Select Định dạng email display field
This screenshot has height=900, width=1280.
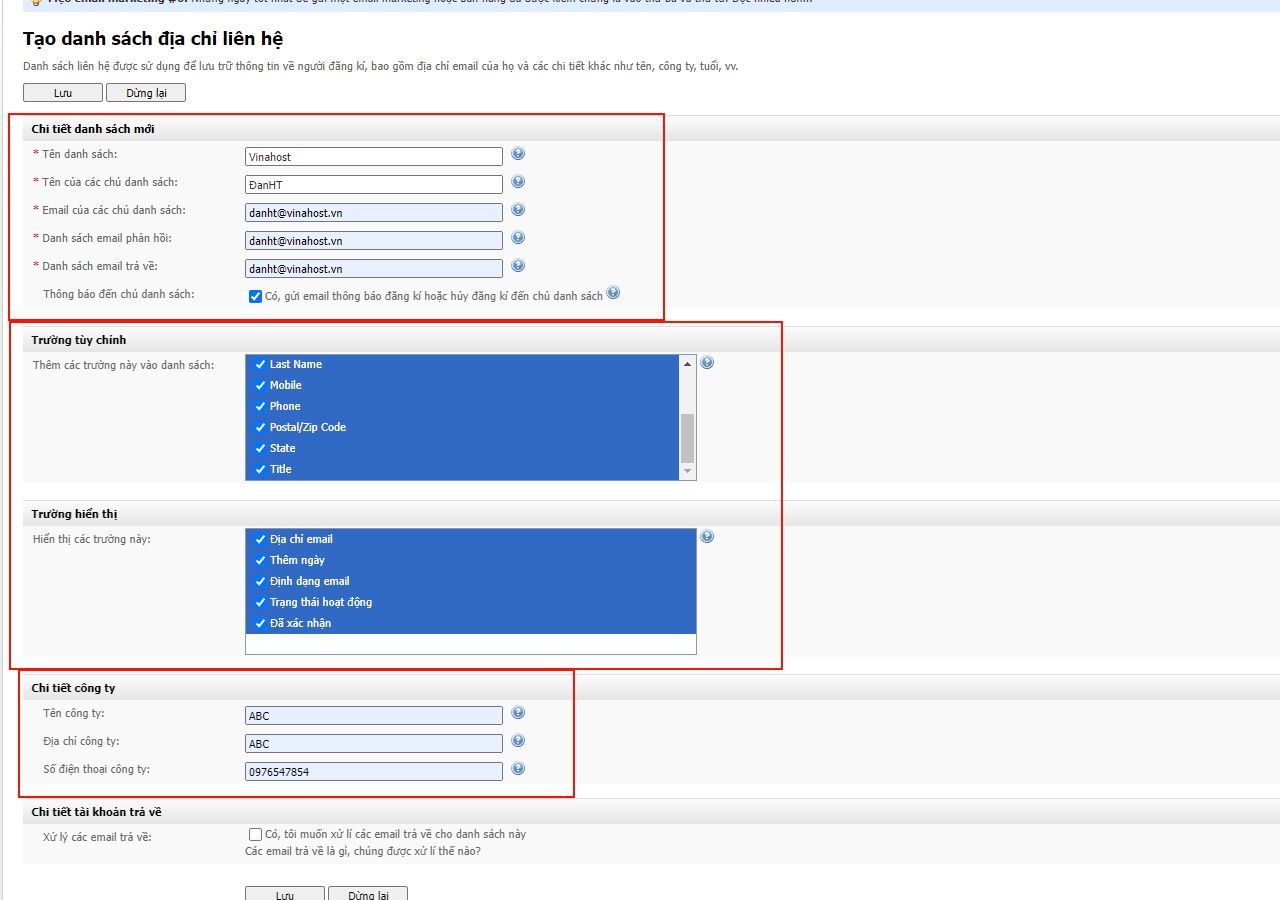click(309, 581)
